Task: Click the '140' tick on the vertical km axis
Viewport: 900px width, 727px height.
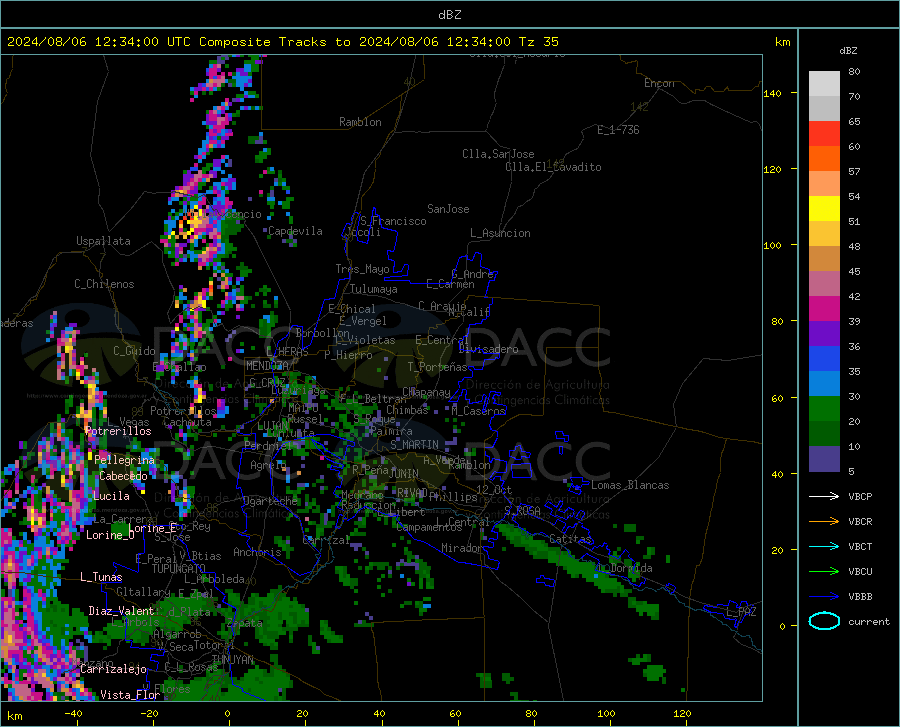Action: (772, 93)
